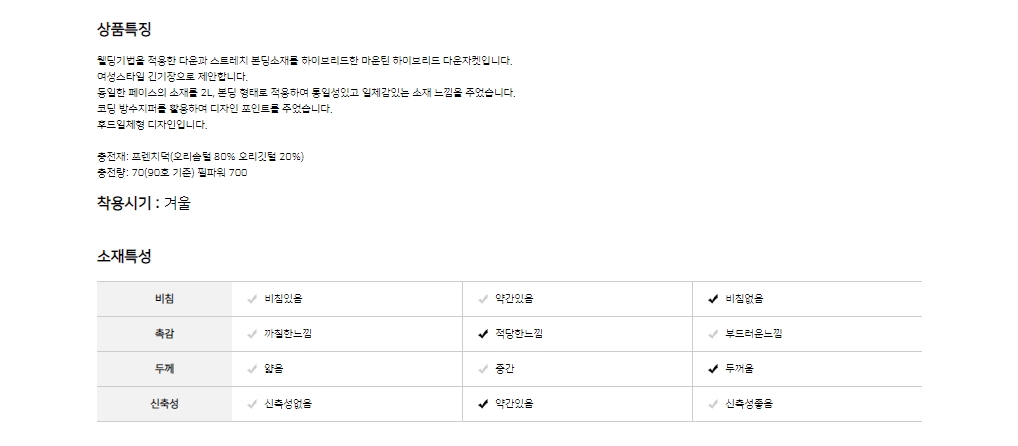Click the 촉감 row header
Screen dimensions: 1018x446
pos(164,334)
